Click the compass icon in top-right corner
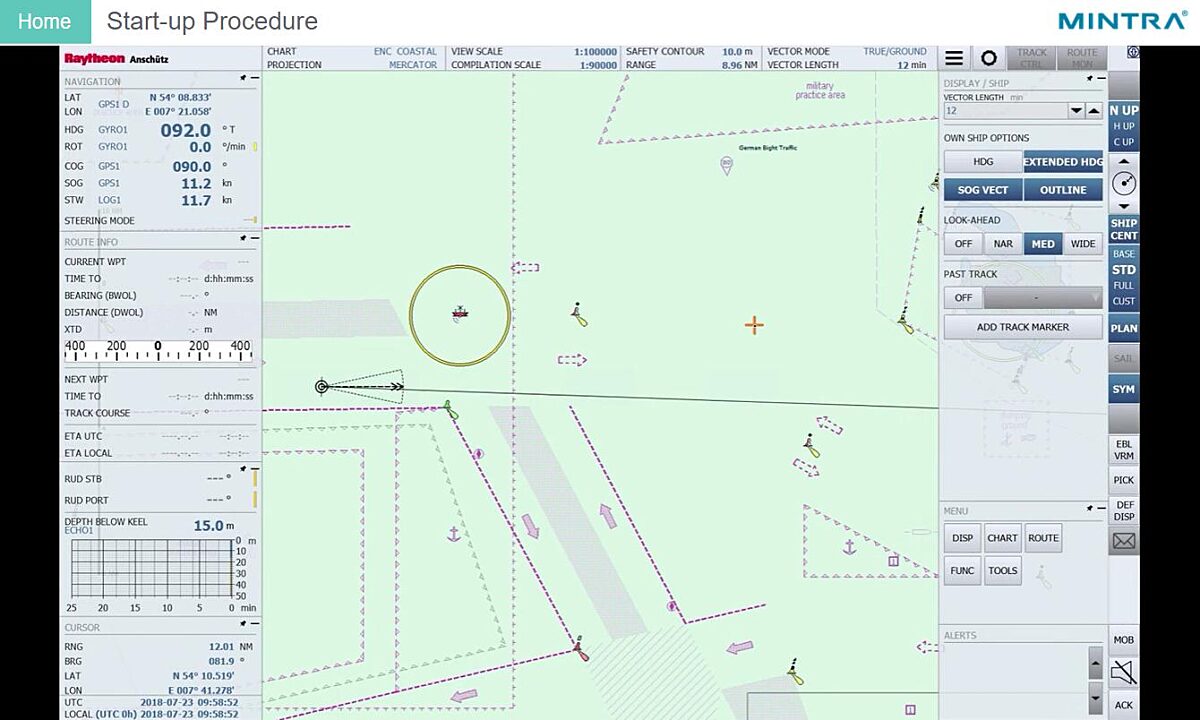Screen dimensions: 1200x720 (1133, 53)
